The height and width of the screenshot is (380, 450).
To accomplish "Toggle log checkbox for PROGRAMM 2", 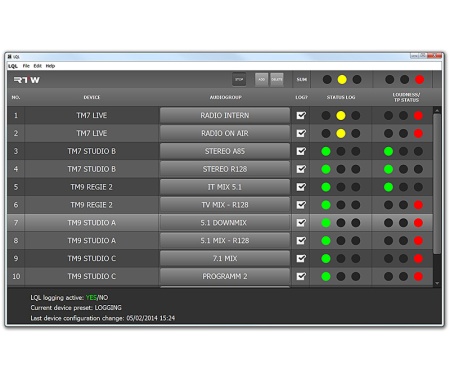I will click(x=301, y=276).
